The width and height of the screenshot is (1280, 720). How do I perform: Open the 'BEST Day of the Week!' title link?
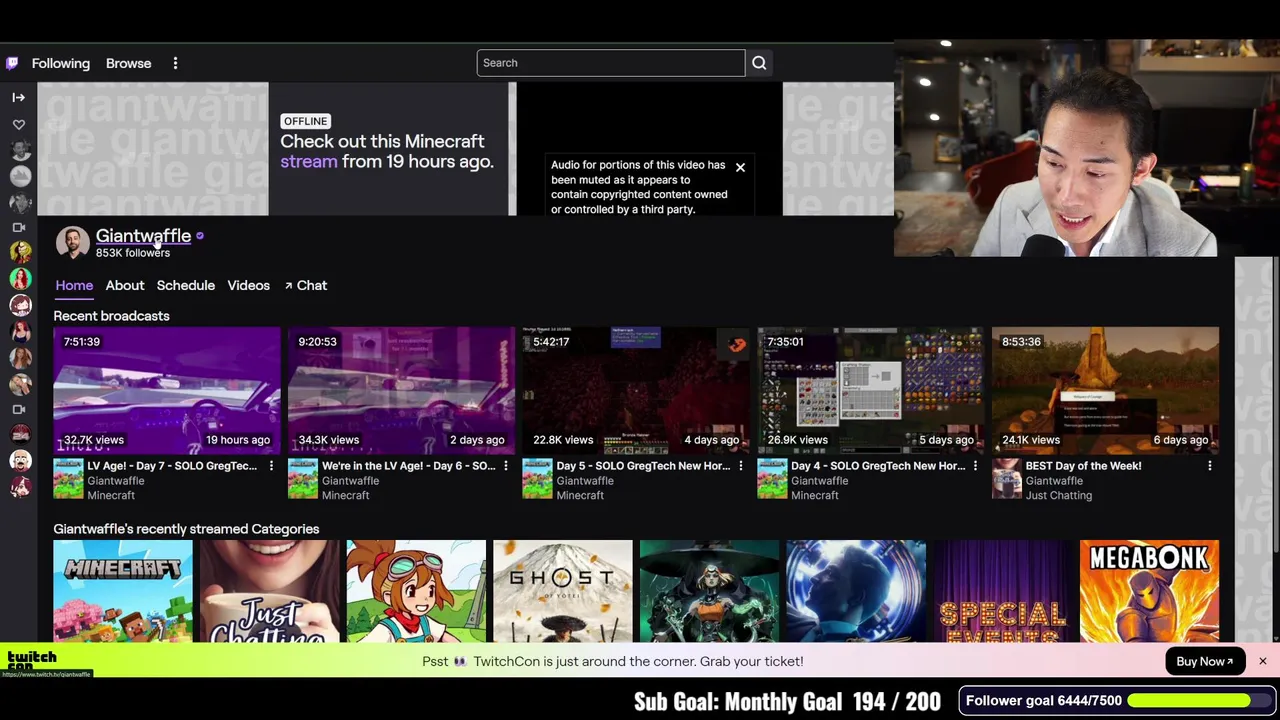coord(1083,466)
